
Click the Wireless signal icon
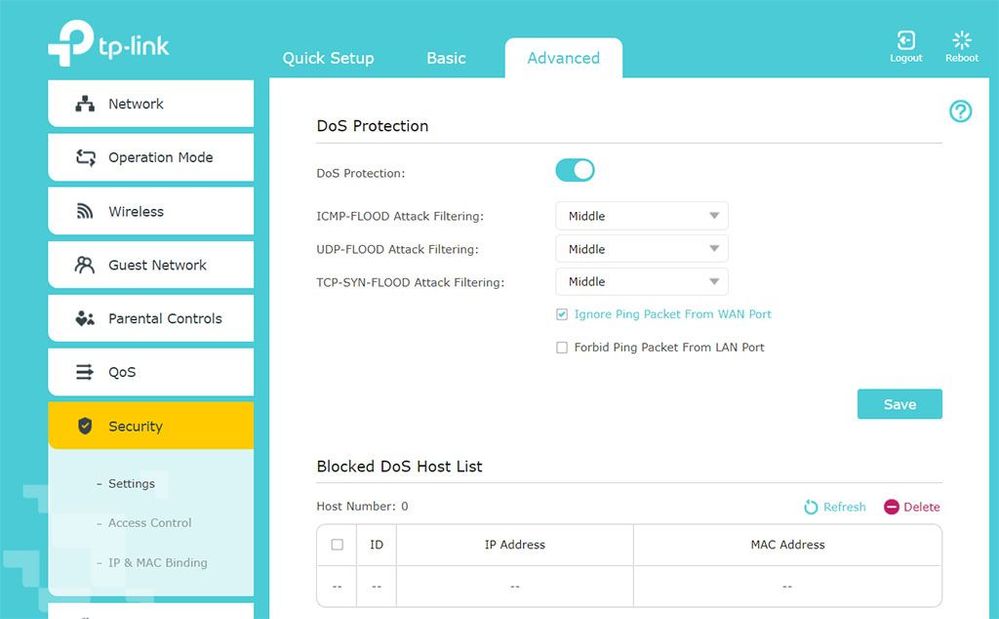point(85,211)
